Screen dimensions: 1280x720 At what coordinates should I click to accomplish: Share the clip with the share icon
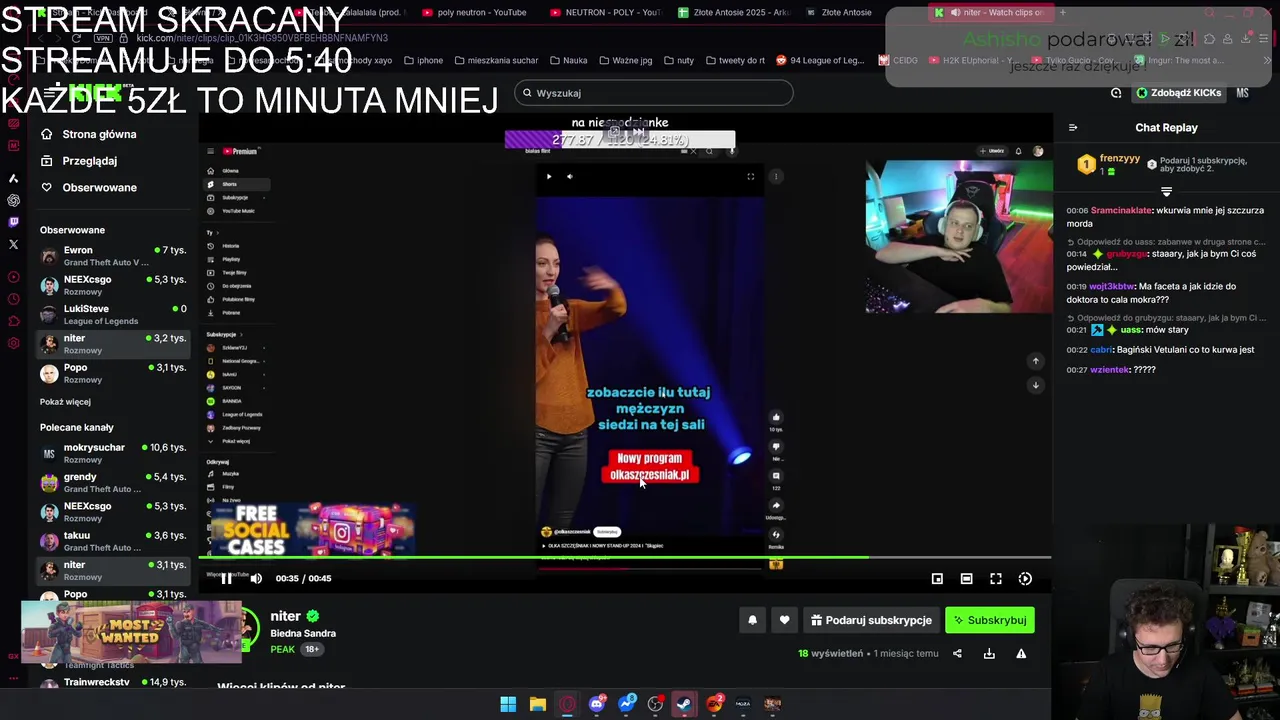click(x=957, y=653)
